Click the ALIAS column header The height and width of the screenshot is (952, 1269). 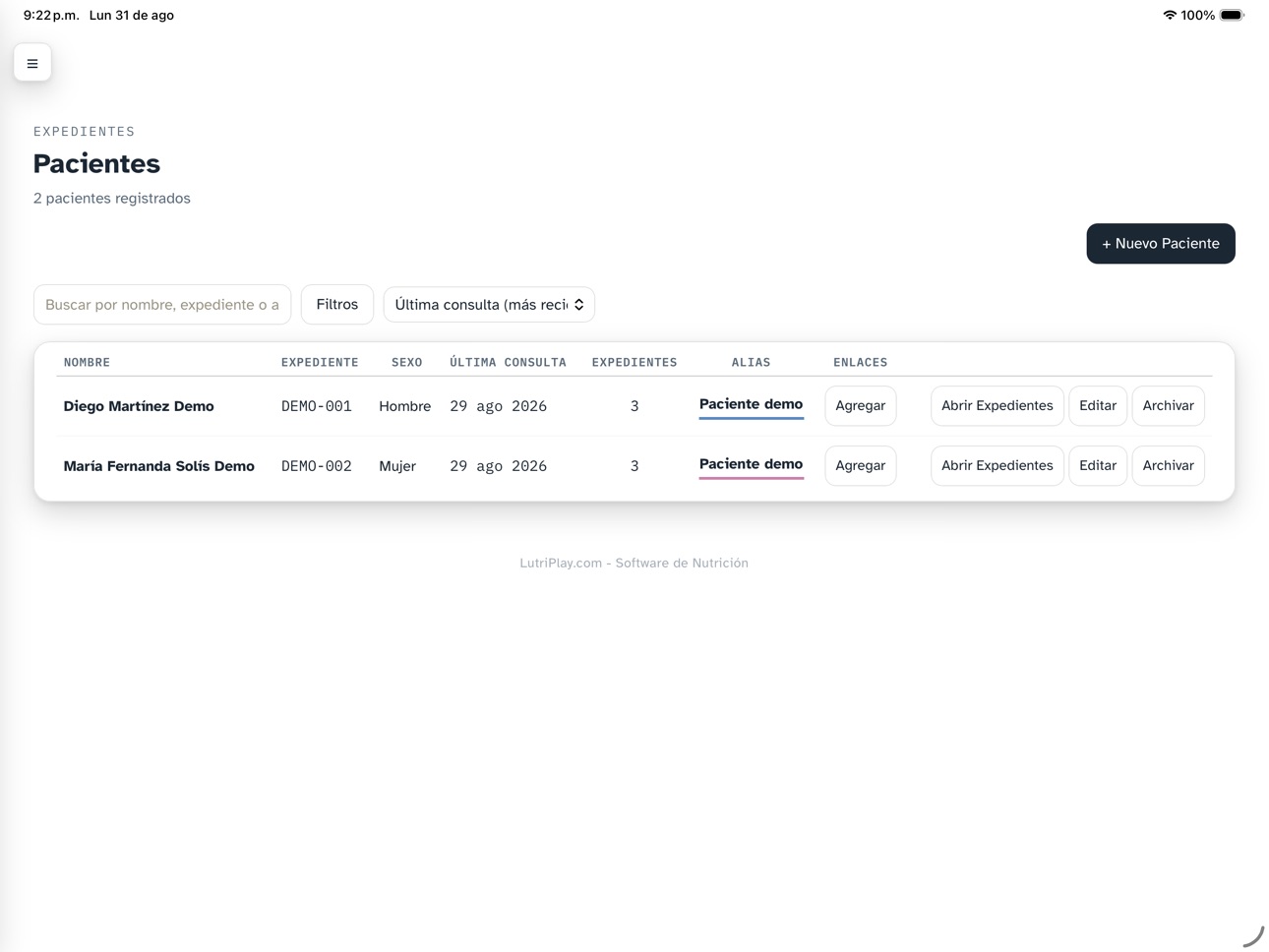coord(752,363)
